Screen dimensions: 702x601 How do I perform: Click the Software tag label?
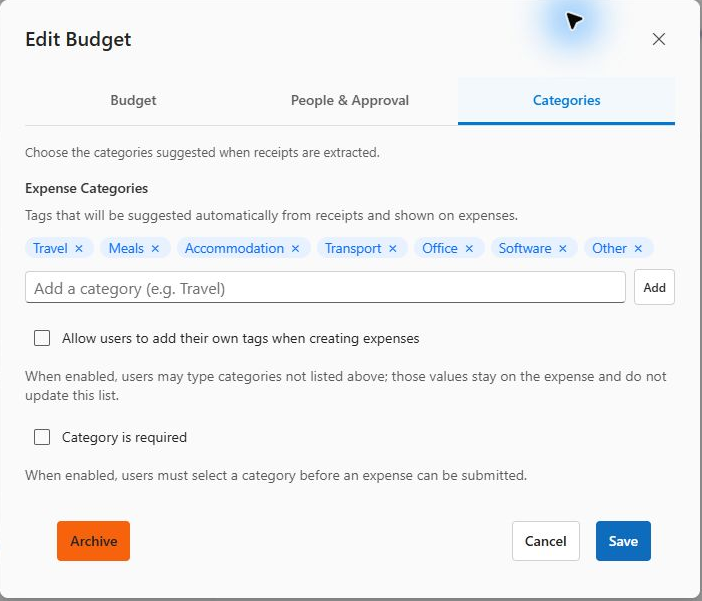pos(525,249)
